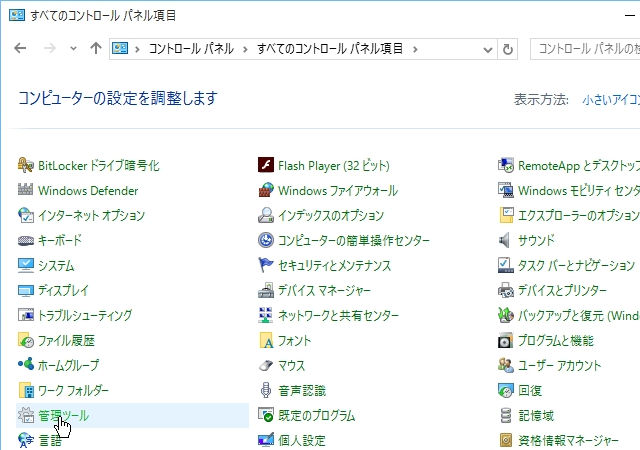Open the ネットワークと共有センター link text

pyautogui.click(x=338, y=315)
